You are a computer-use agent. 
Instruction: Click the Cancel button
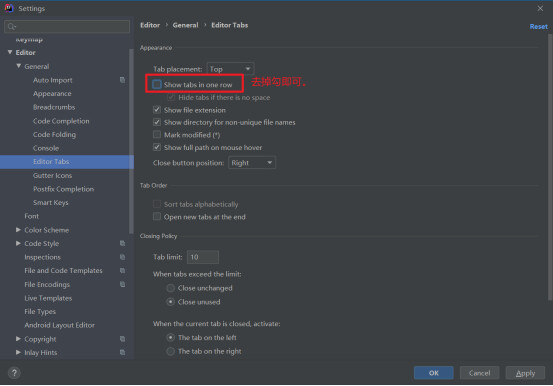[x=479, y=373]
